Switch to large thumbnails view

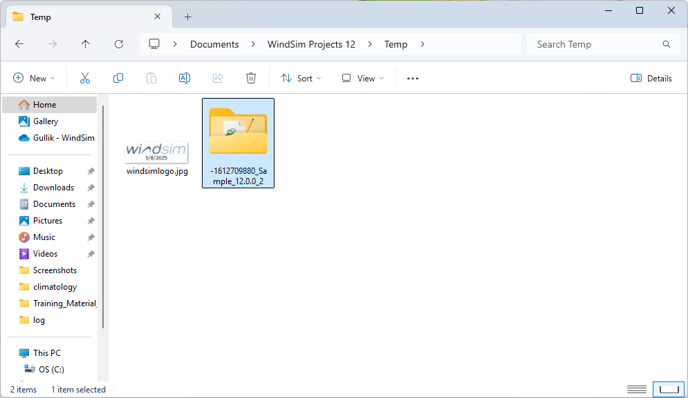click(x=669, y=389)
